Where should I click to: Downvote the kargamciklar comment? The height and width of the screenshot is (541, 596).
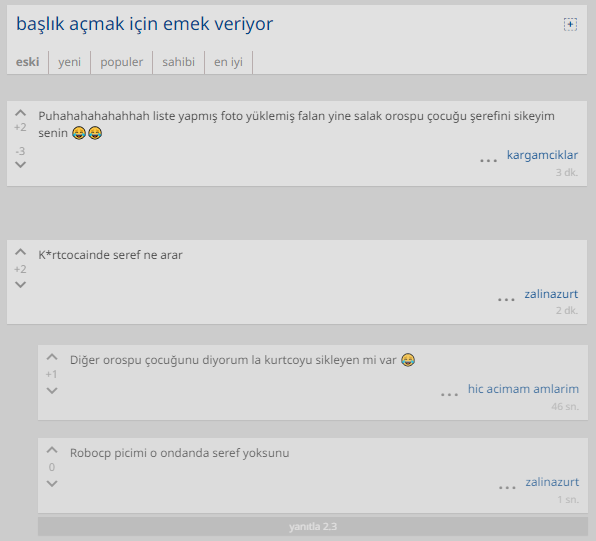pyautogui.click(x=20, y=165)
